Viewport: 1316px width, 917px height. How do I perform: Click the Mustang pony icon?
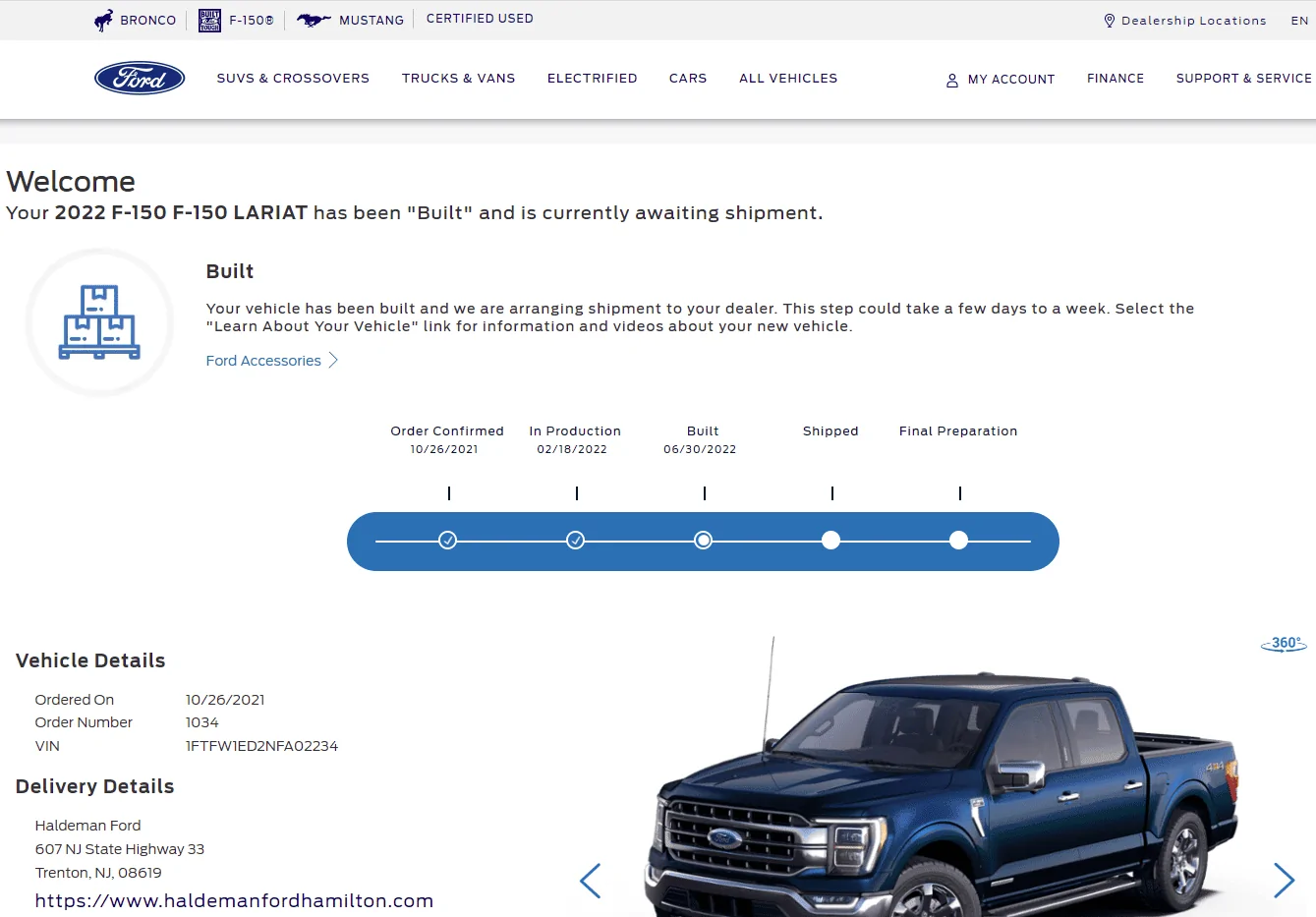[314, 20]
